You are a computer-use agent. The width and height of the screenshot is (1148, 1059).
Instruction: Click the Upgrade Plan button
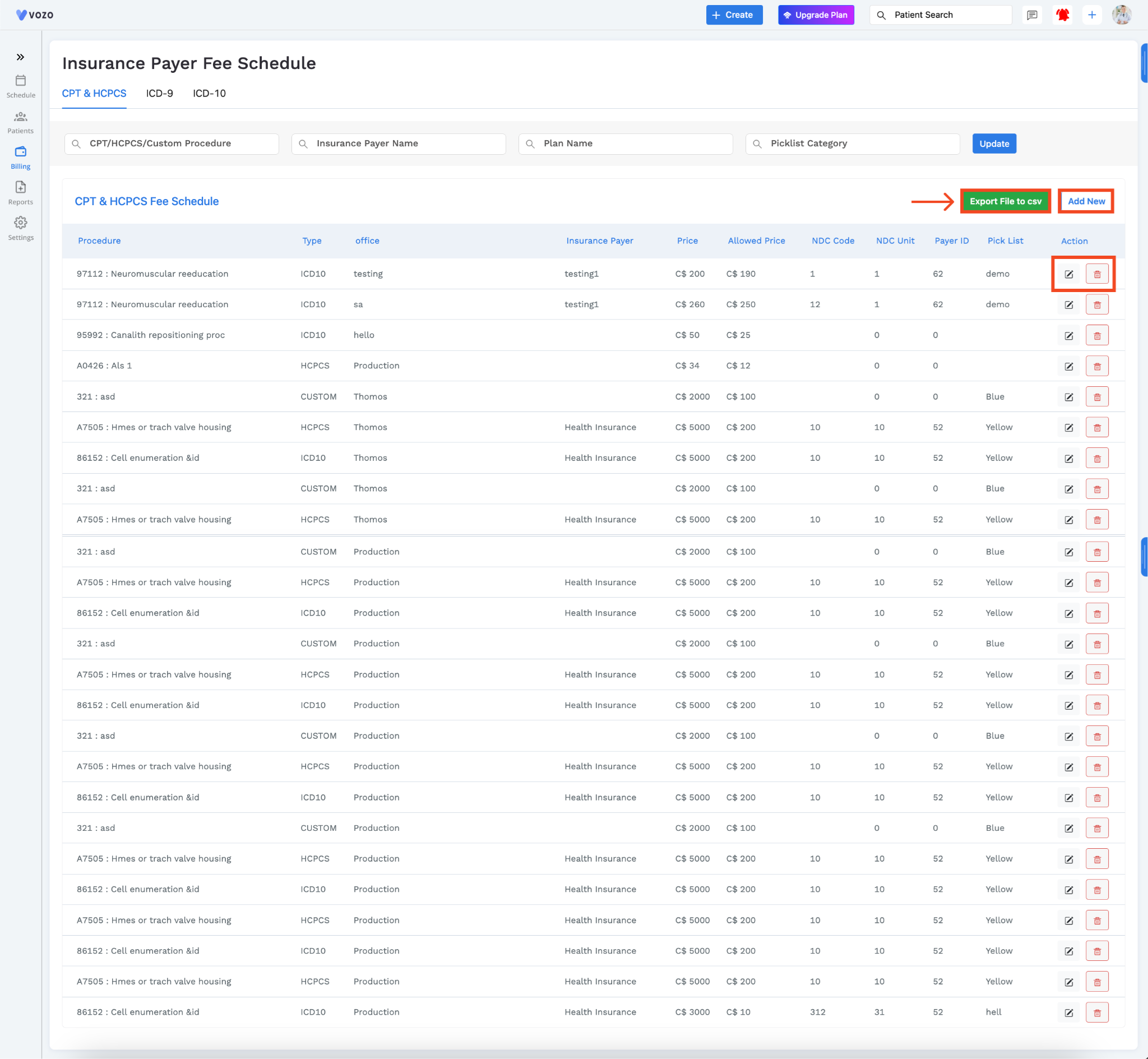(816, 15)
